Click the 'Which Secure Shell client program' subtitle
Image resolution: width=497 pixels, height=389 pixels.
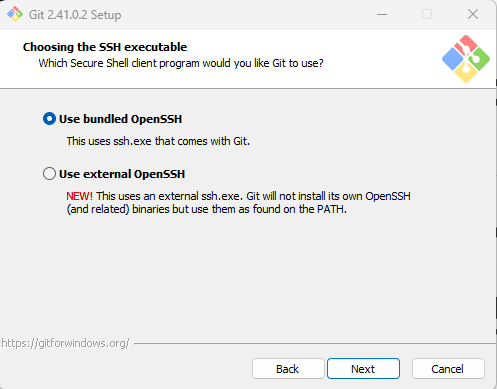[181, 63]
